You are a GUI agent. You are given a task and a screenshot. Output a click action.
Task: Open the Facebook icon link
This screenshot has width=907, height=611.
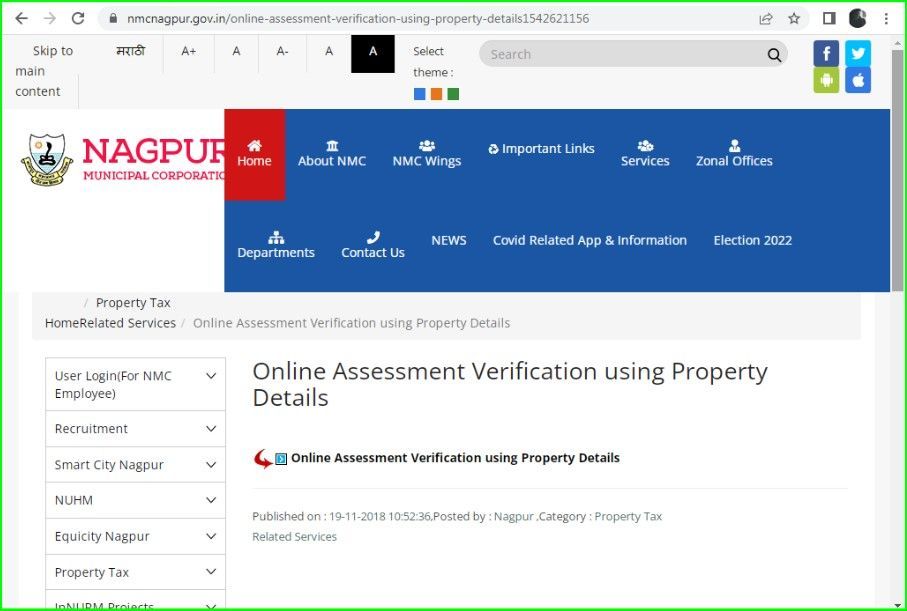[x=825, y=53]
